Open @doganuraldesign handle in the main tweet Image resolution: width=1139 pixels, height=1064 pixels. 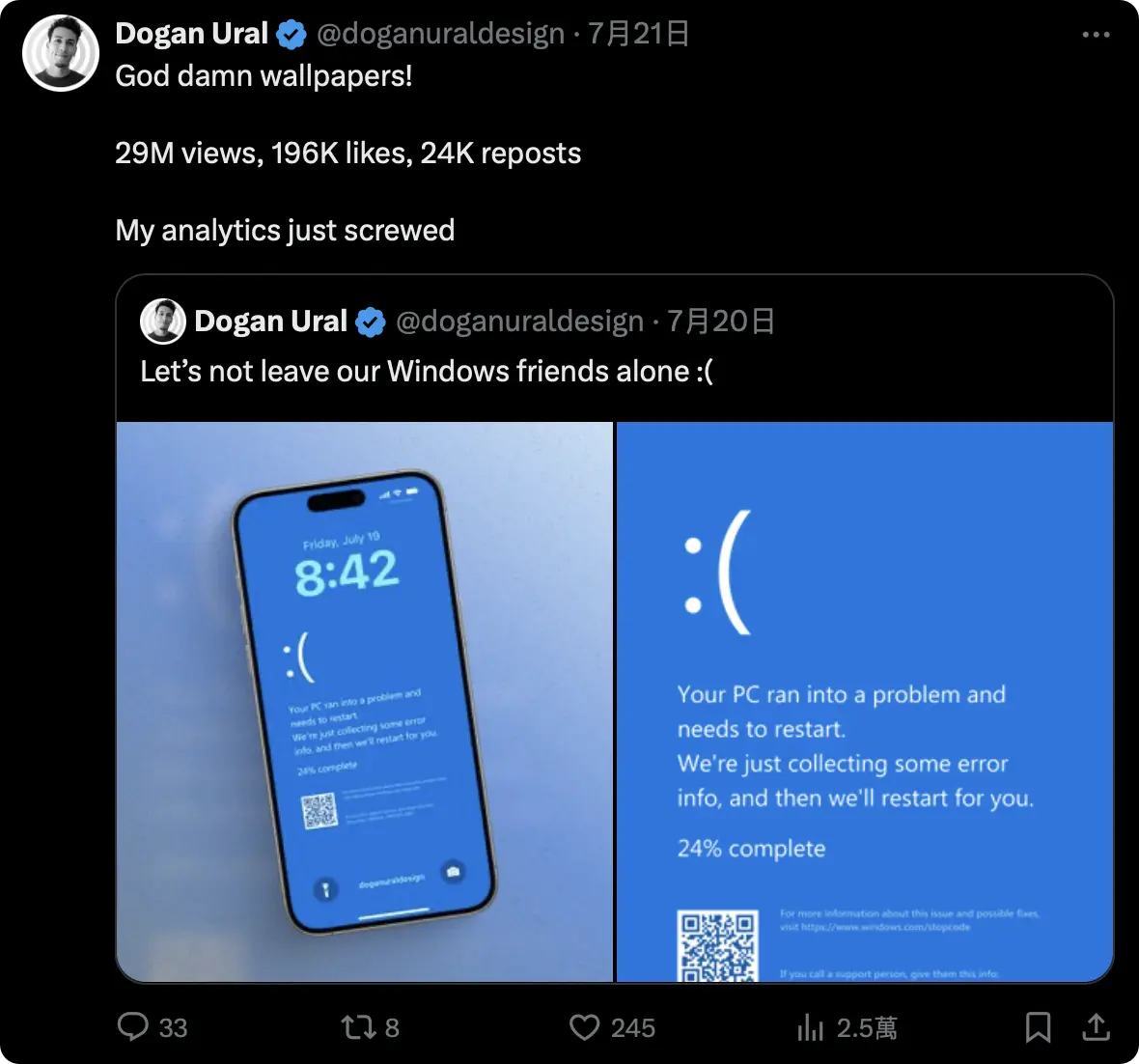pos(440,34)
